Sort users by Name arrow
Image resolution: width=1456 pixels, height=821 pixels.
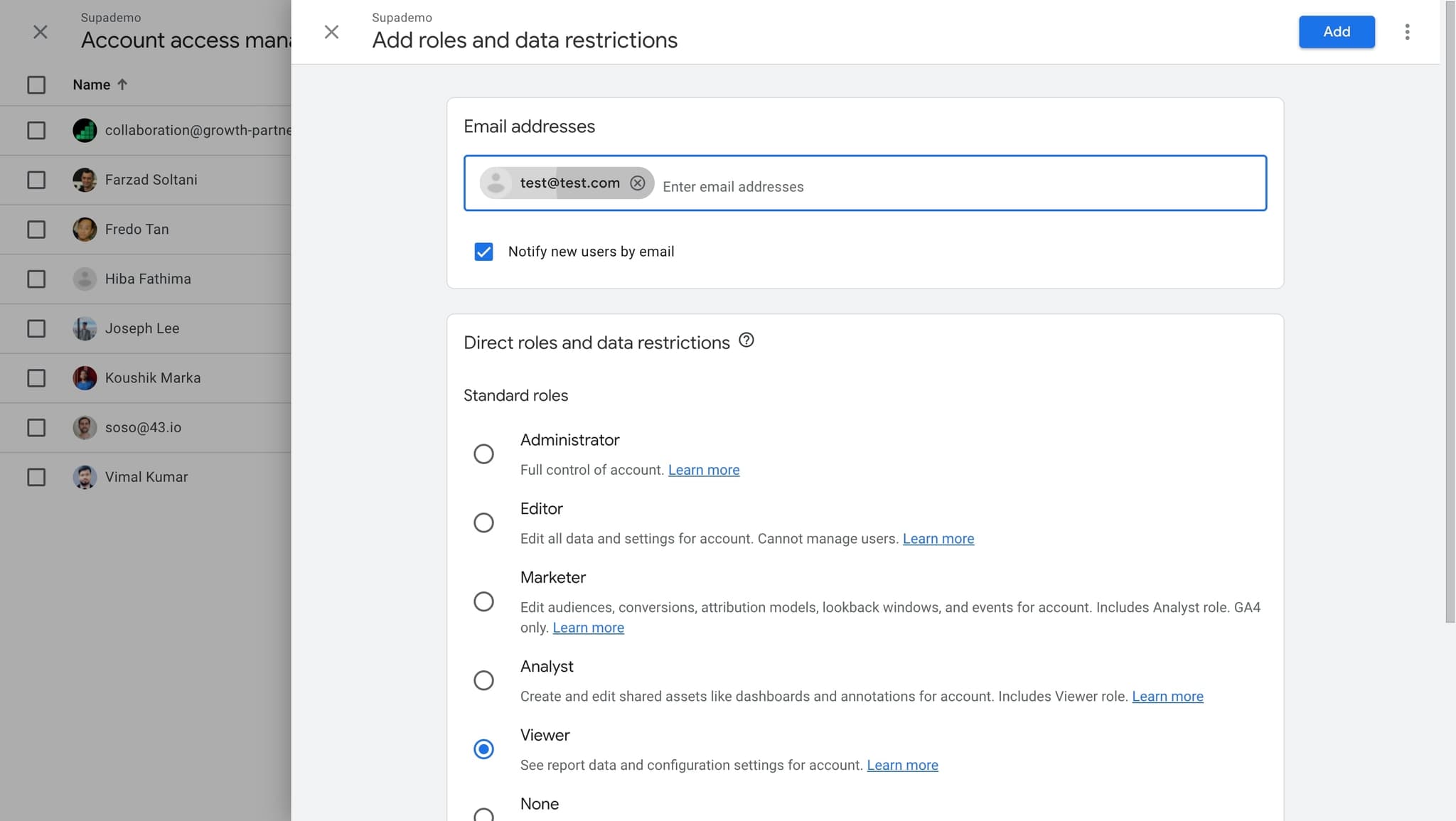[122, 85]
